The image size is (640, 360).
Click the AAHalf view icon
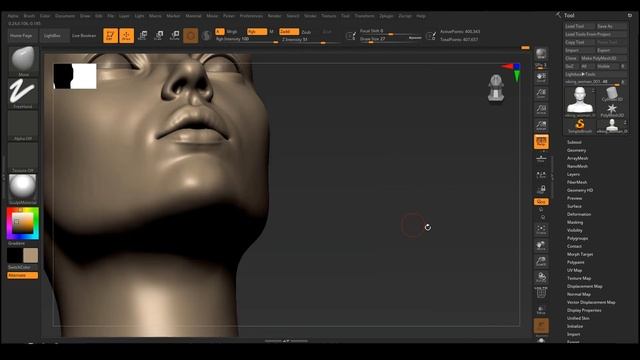(x=541, y=125)
